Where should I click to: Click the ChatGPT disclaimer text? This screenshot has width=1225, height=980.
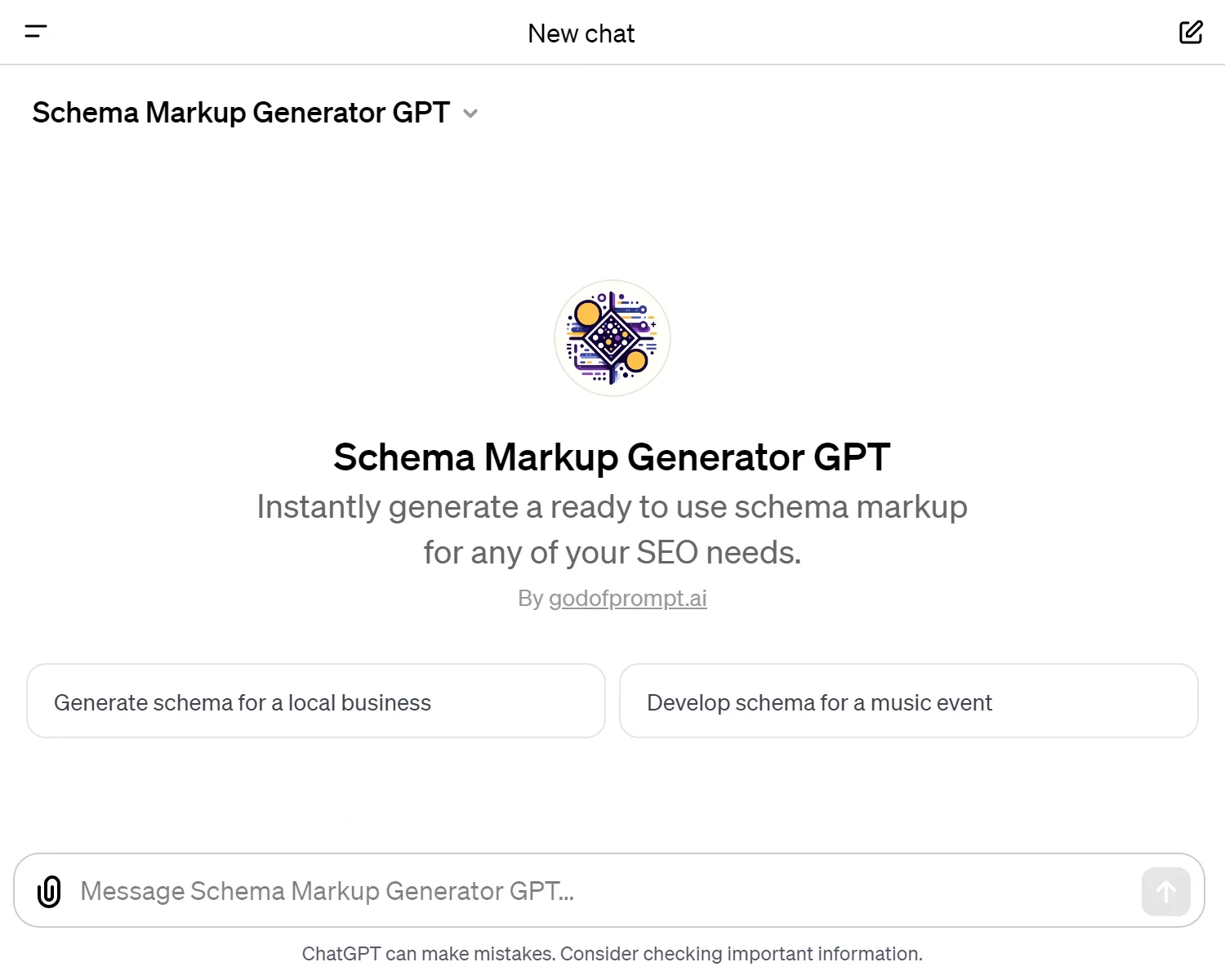tap(612, 953)
